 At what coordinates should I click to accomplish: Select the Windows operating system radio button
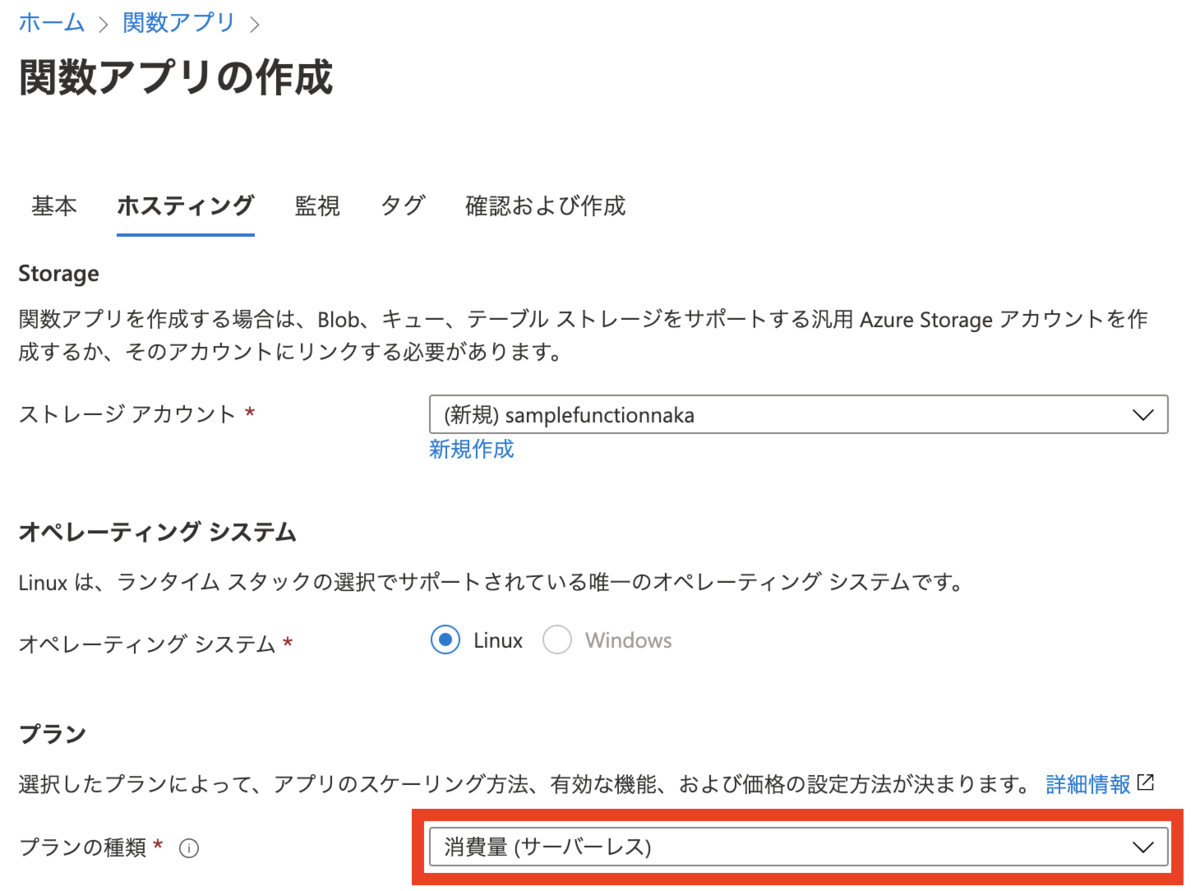pos(556,640)
